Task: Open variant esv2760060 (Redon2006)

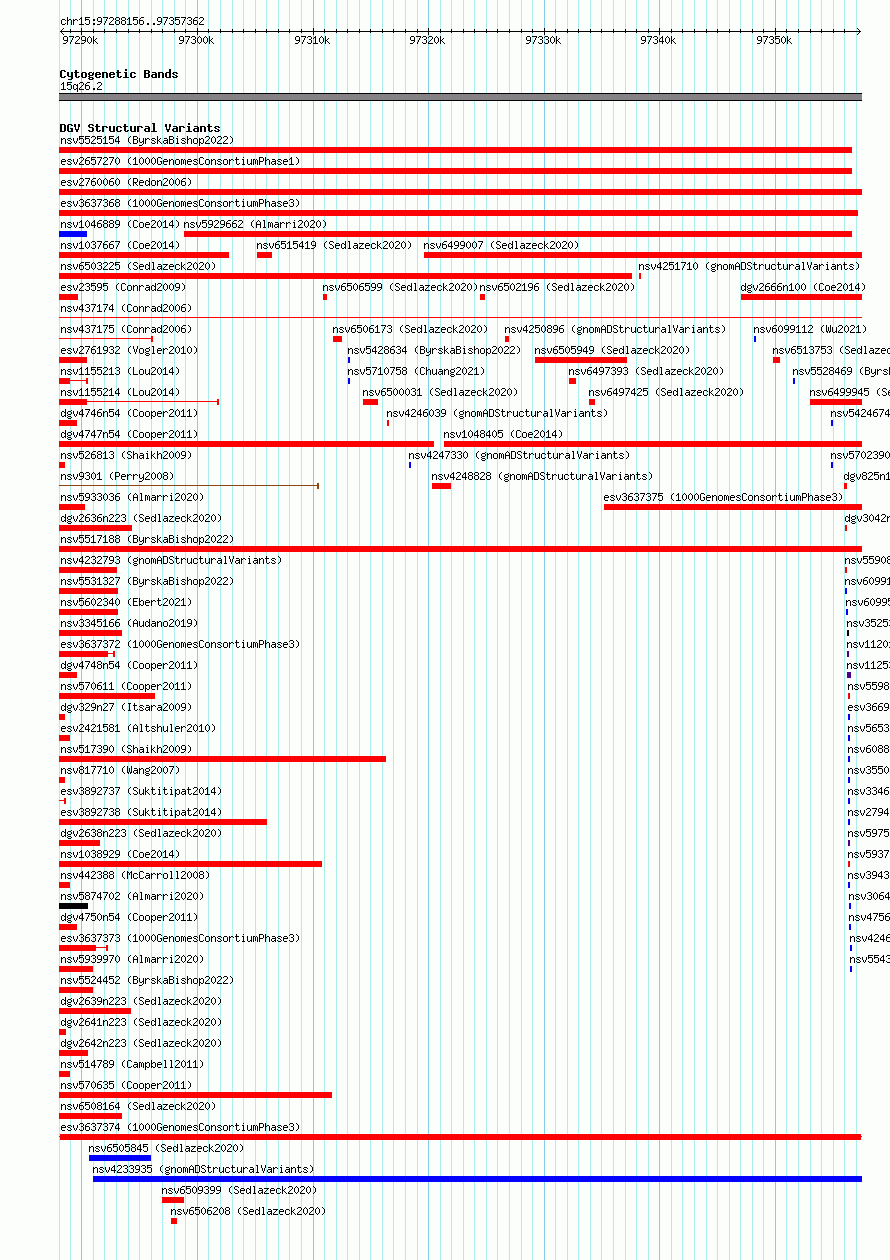Action: coord(126,182)
